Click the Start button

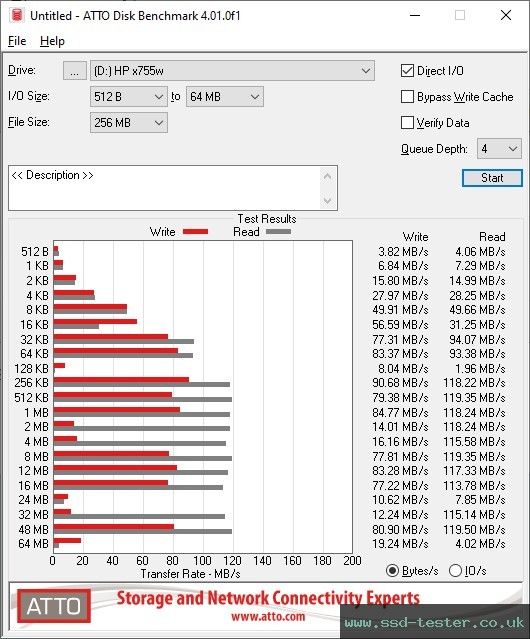click(492, 178)
